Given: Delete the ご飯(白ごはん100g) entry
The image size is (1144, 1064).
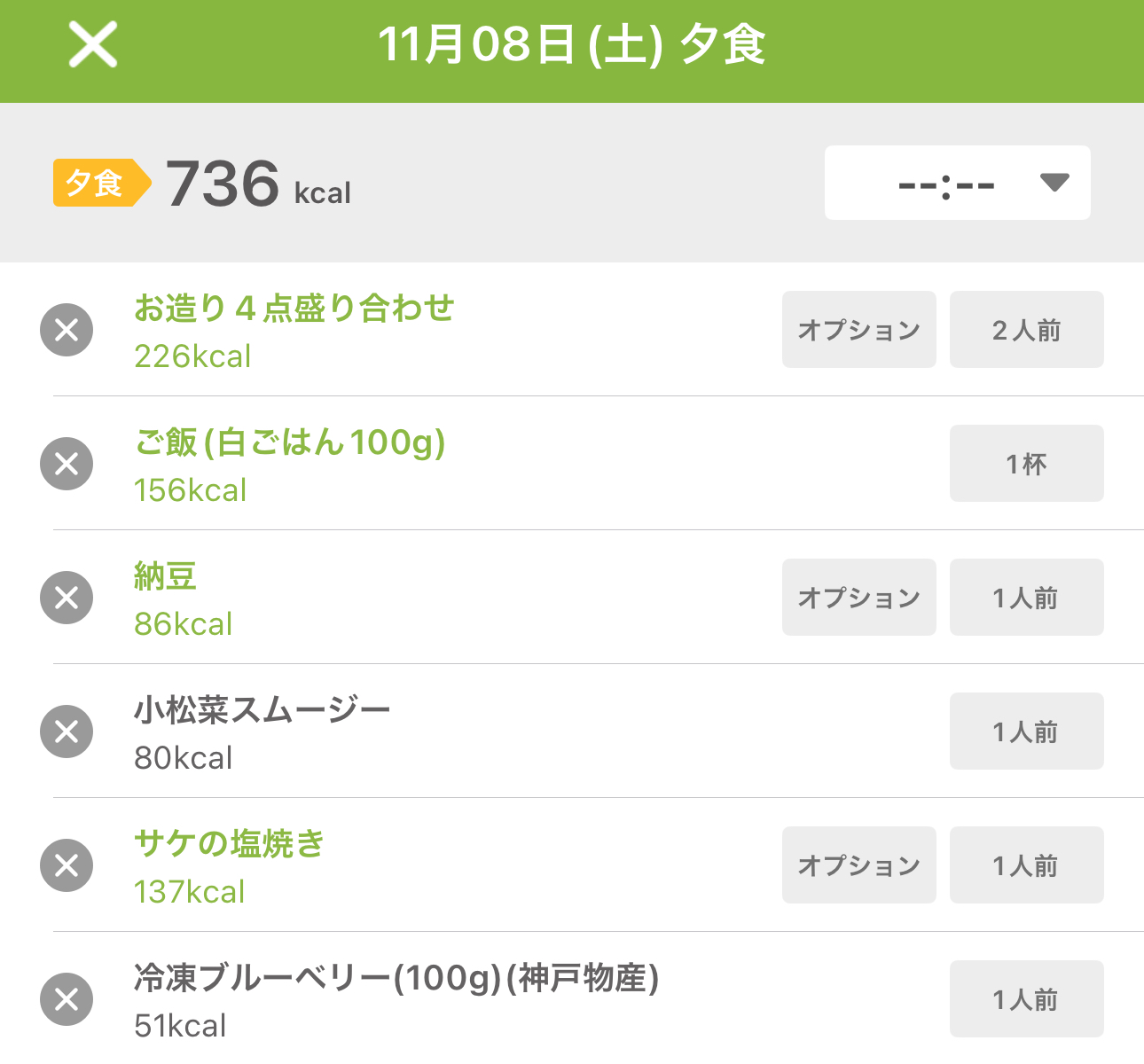Looking at the screenshot, I should [x=67, y=464].
